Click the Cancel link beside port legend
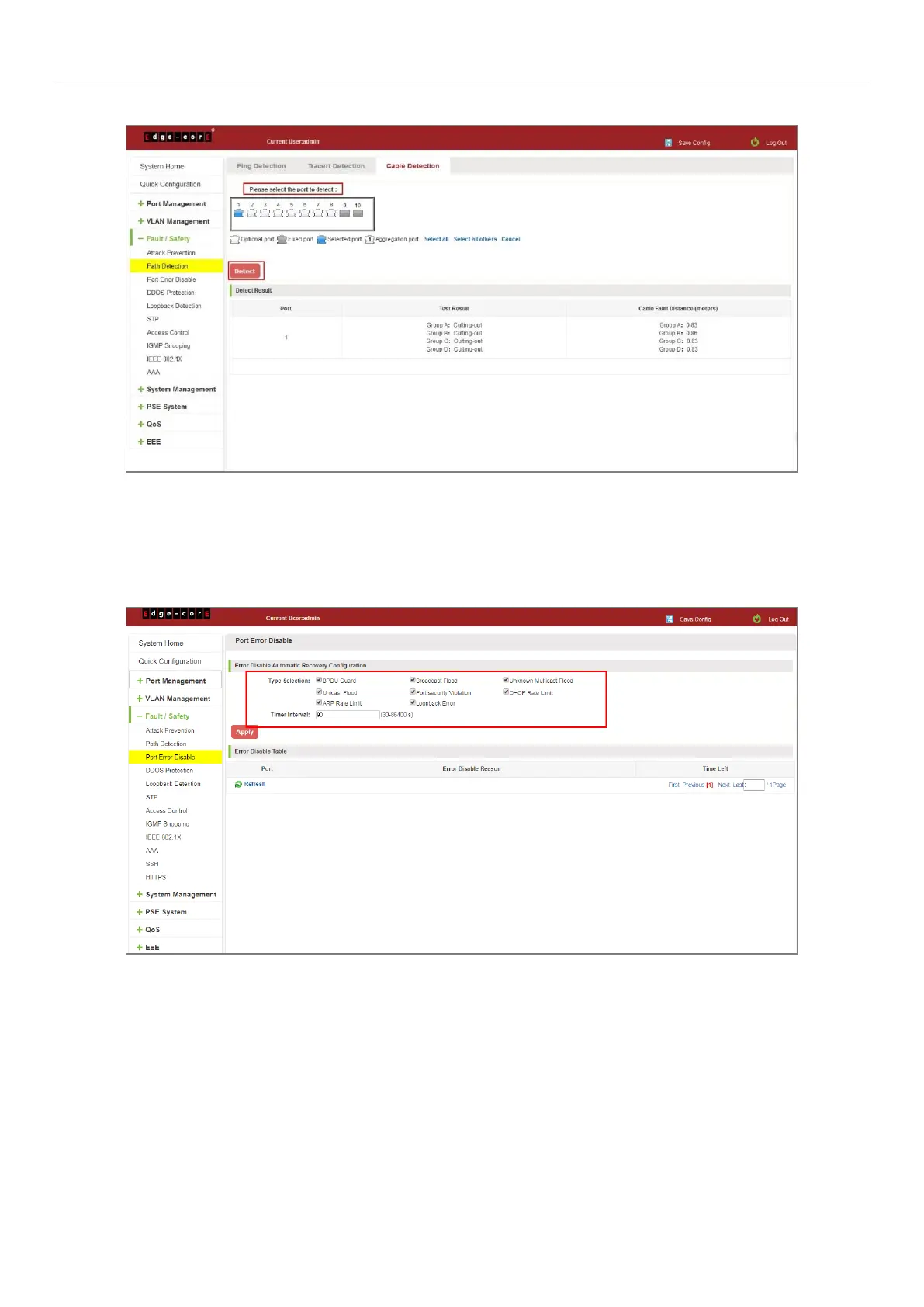Image resolution: width=924 pixels, height=1307 pixels. pyautogui.click(x=510, y=239)
